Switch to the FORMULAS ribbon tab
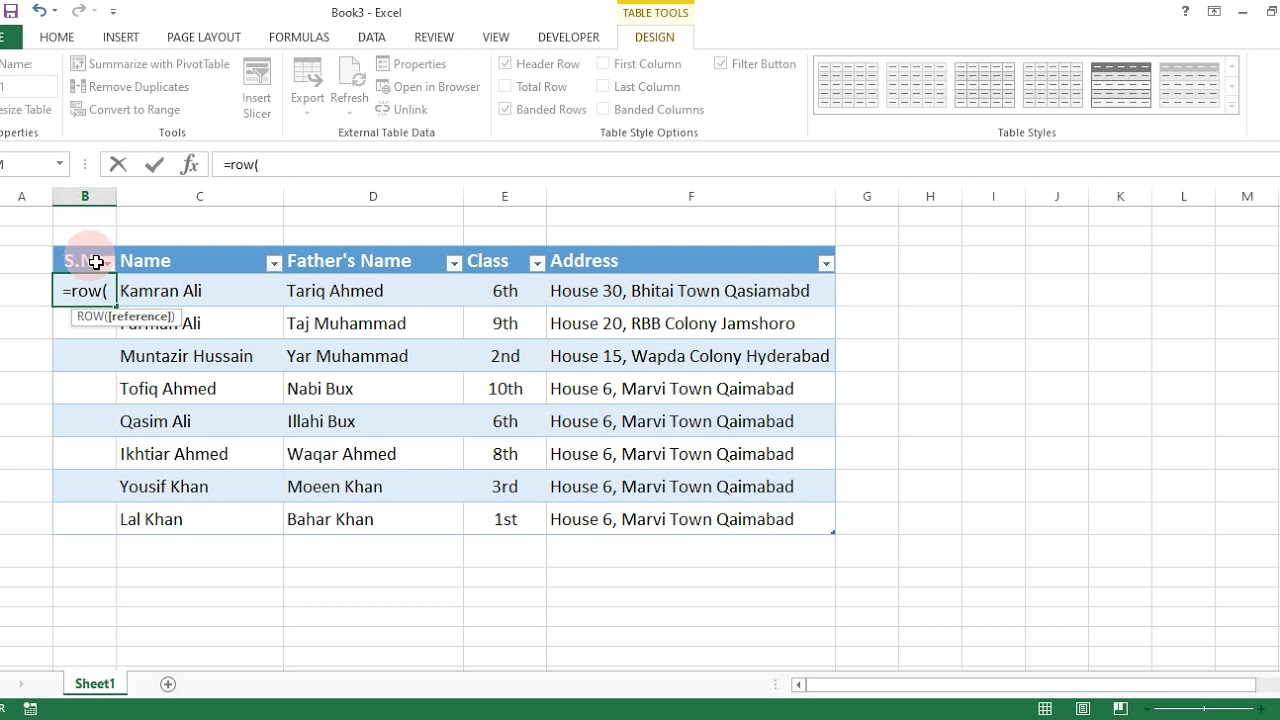1280x720 pixels. click(x=299, y=37)
